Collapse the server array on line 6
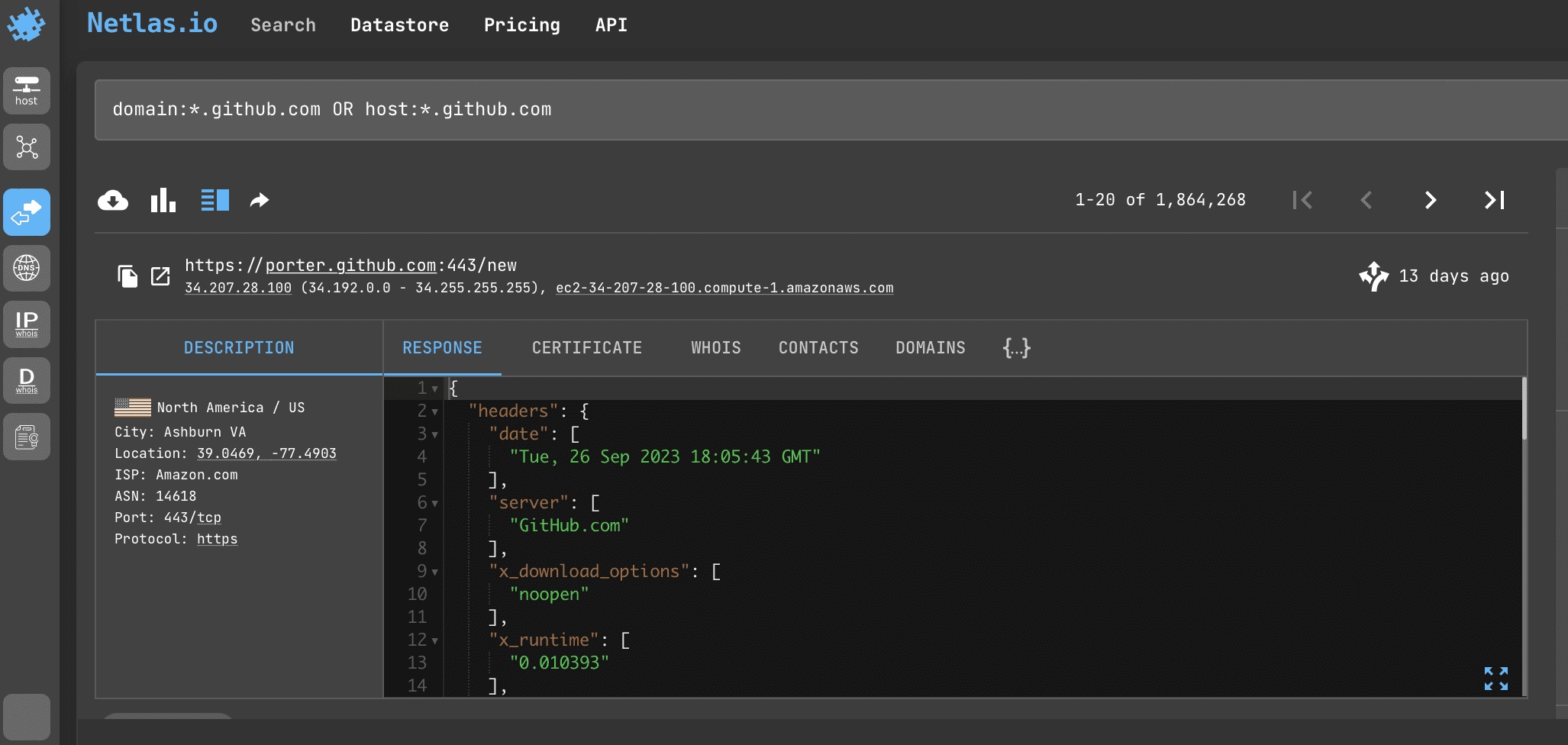 tap(435, 504)
